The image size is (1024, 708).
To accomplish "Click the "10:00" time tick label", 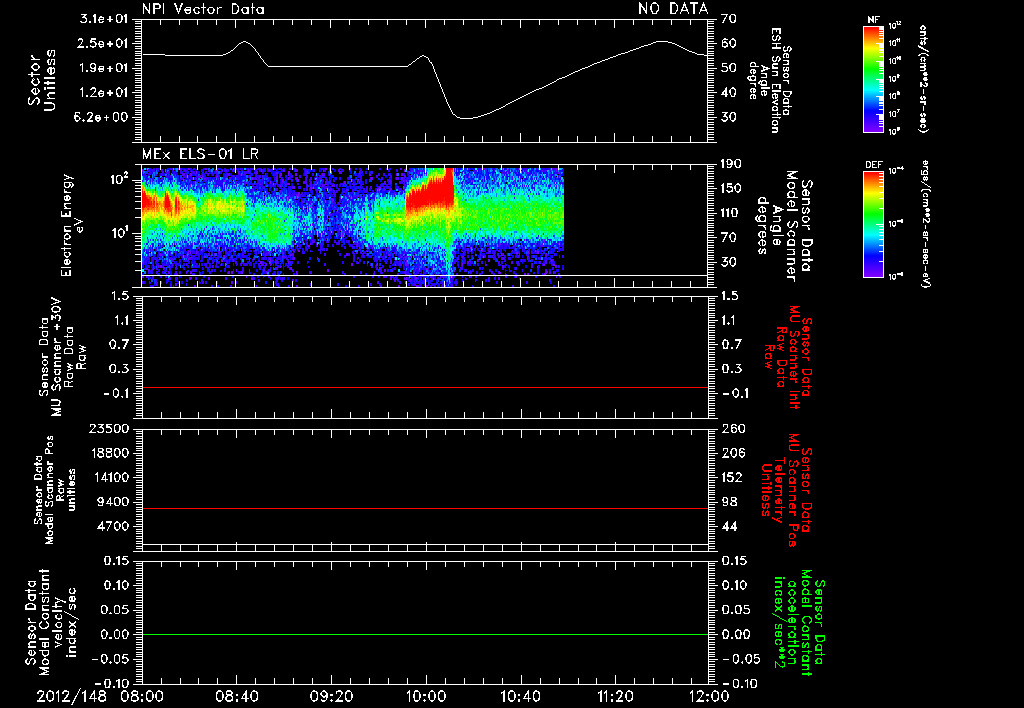I will pos(426,696).
